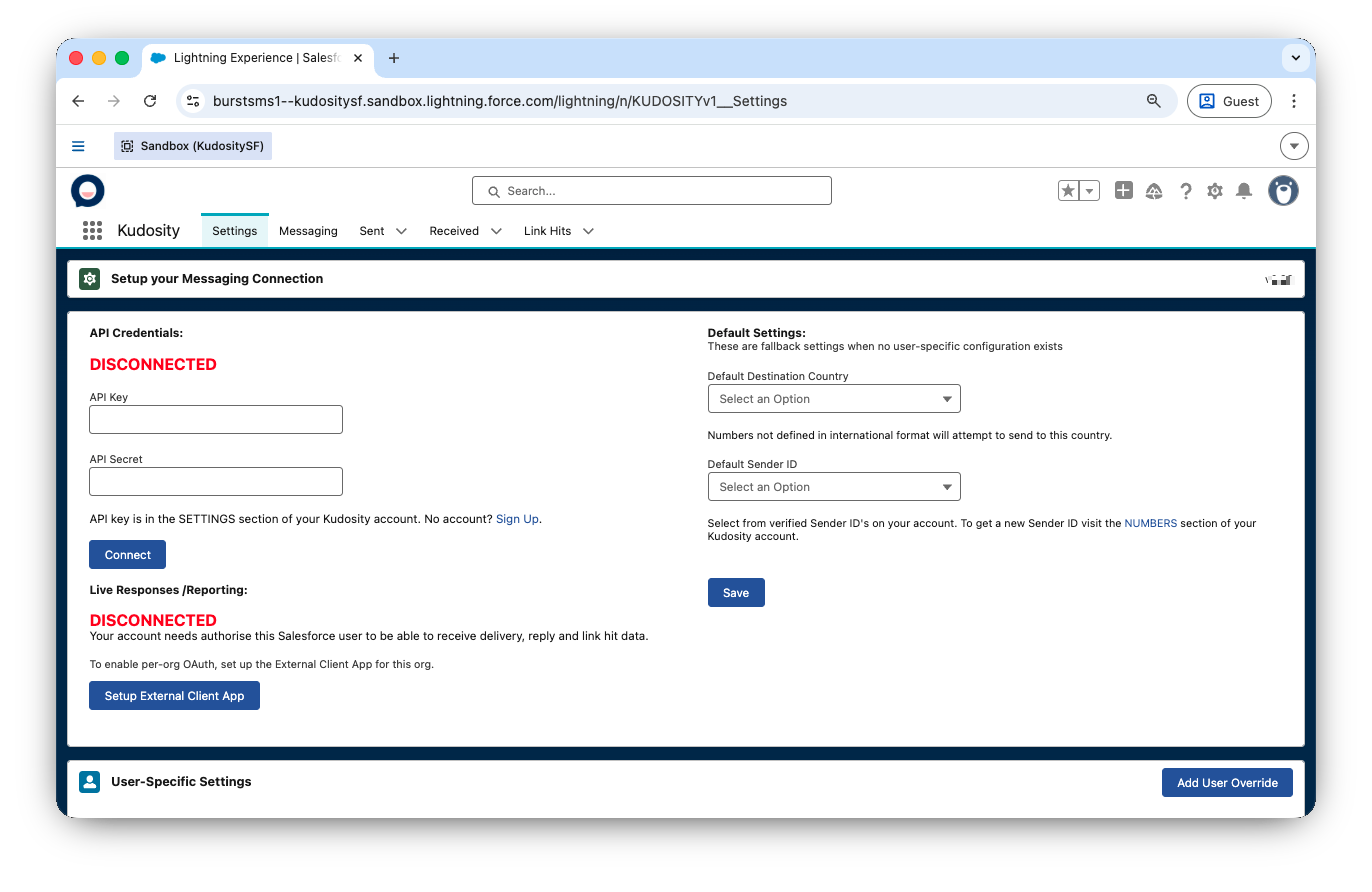The height and width of the screenshot is (892, 1372).
Task: Switch to the Messaging tab
Action: click(x=308, y=231)
